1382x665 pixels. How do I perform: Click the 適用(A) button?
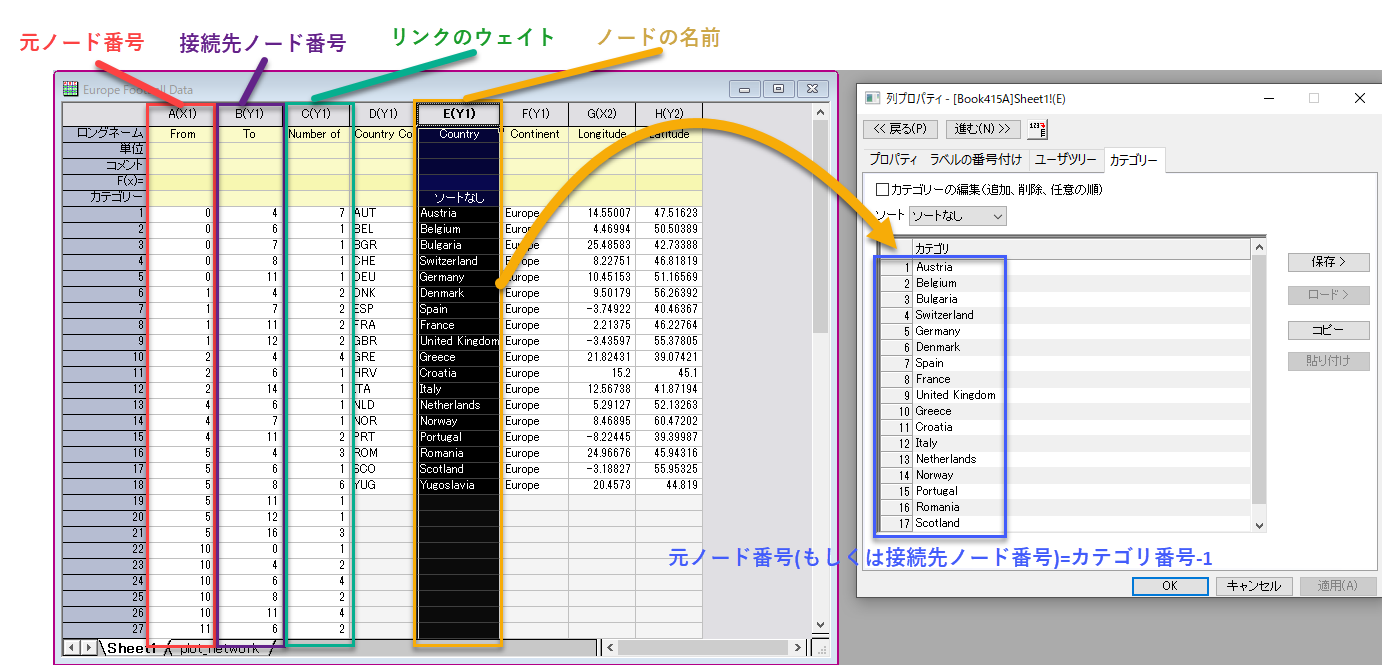click(1337, 586)
